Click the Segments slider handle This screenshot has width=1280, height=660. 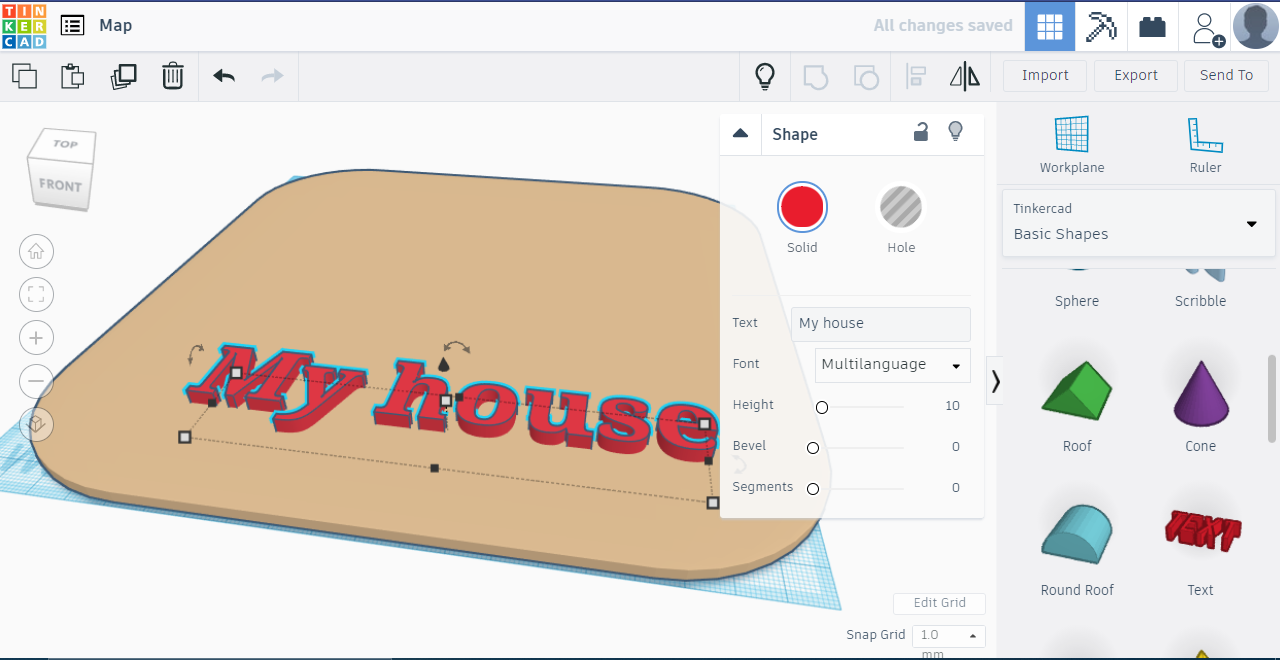(x=813, y=489)
